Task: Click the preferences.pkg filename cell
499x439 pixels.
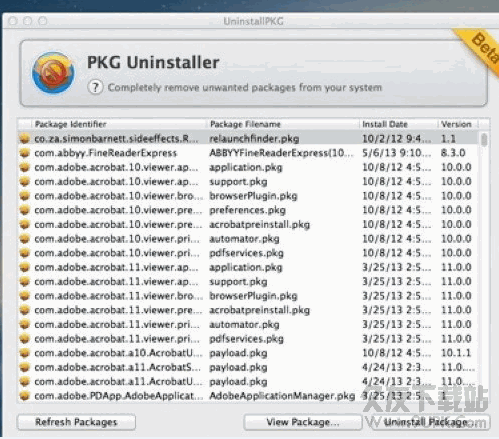Action: (x=247, y=210)
